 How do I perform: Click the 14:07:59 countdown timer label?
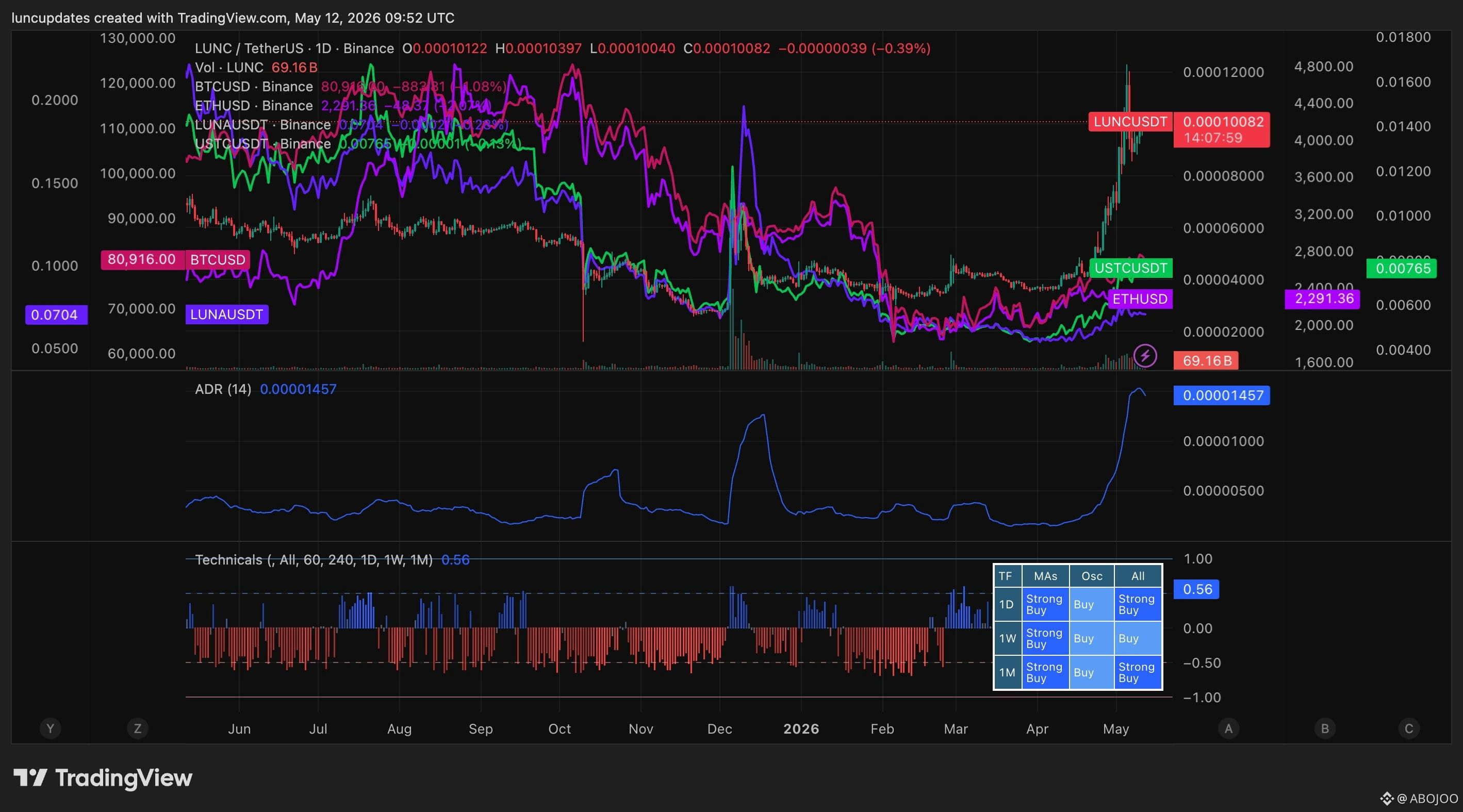[1212, 138]
